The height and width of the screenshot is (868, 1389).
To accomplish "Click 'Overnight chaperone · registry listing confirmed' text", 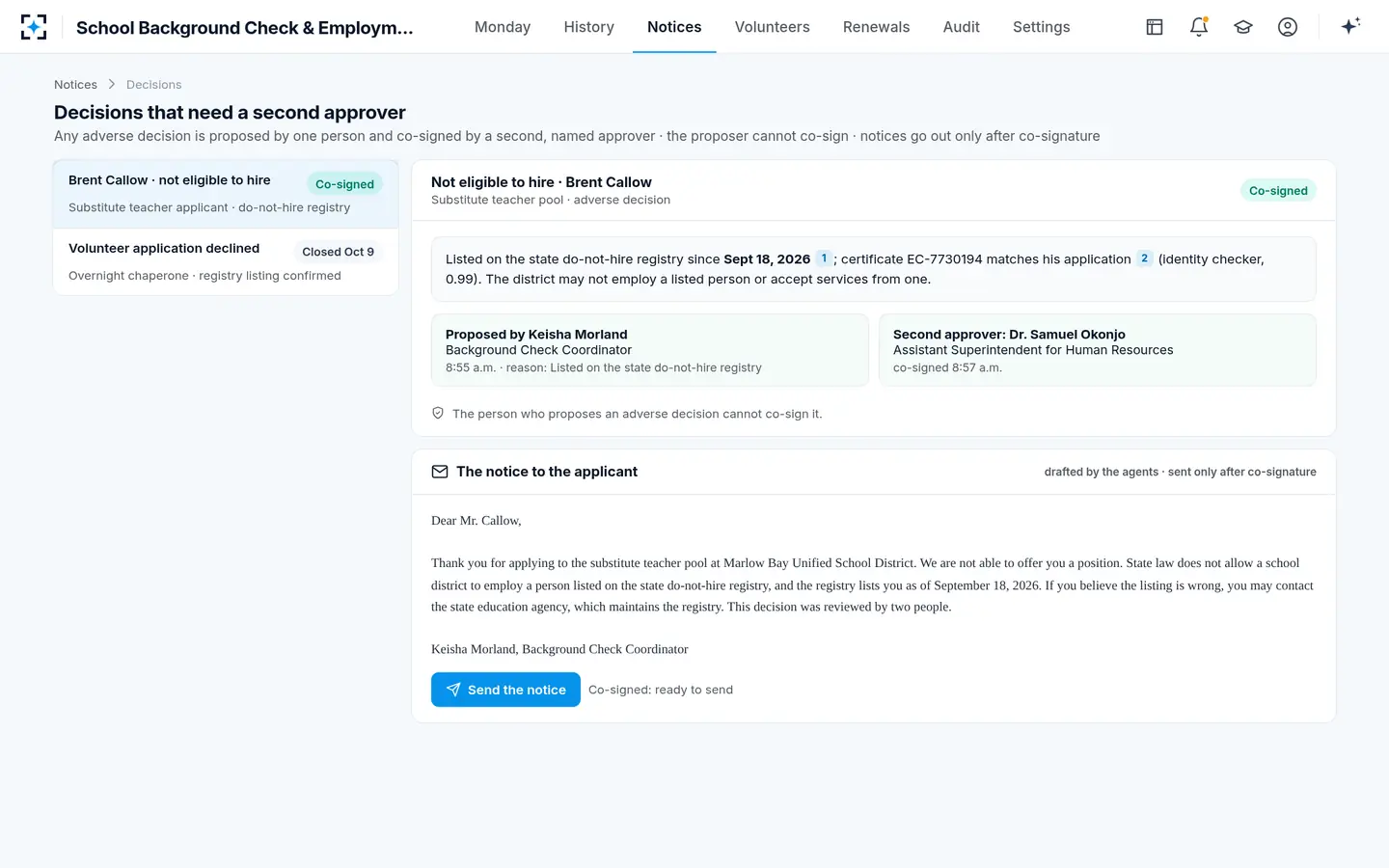I will [204, 276].
